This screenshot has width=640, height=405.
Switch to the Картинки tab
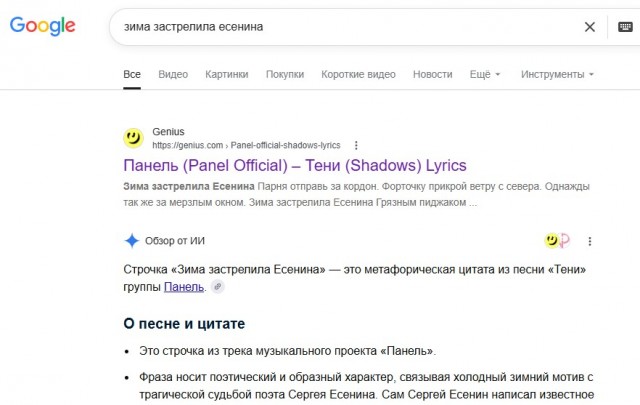click(227, 74)
